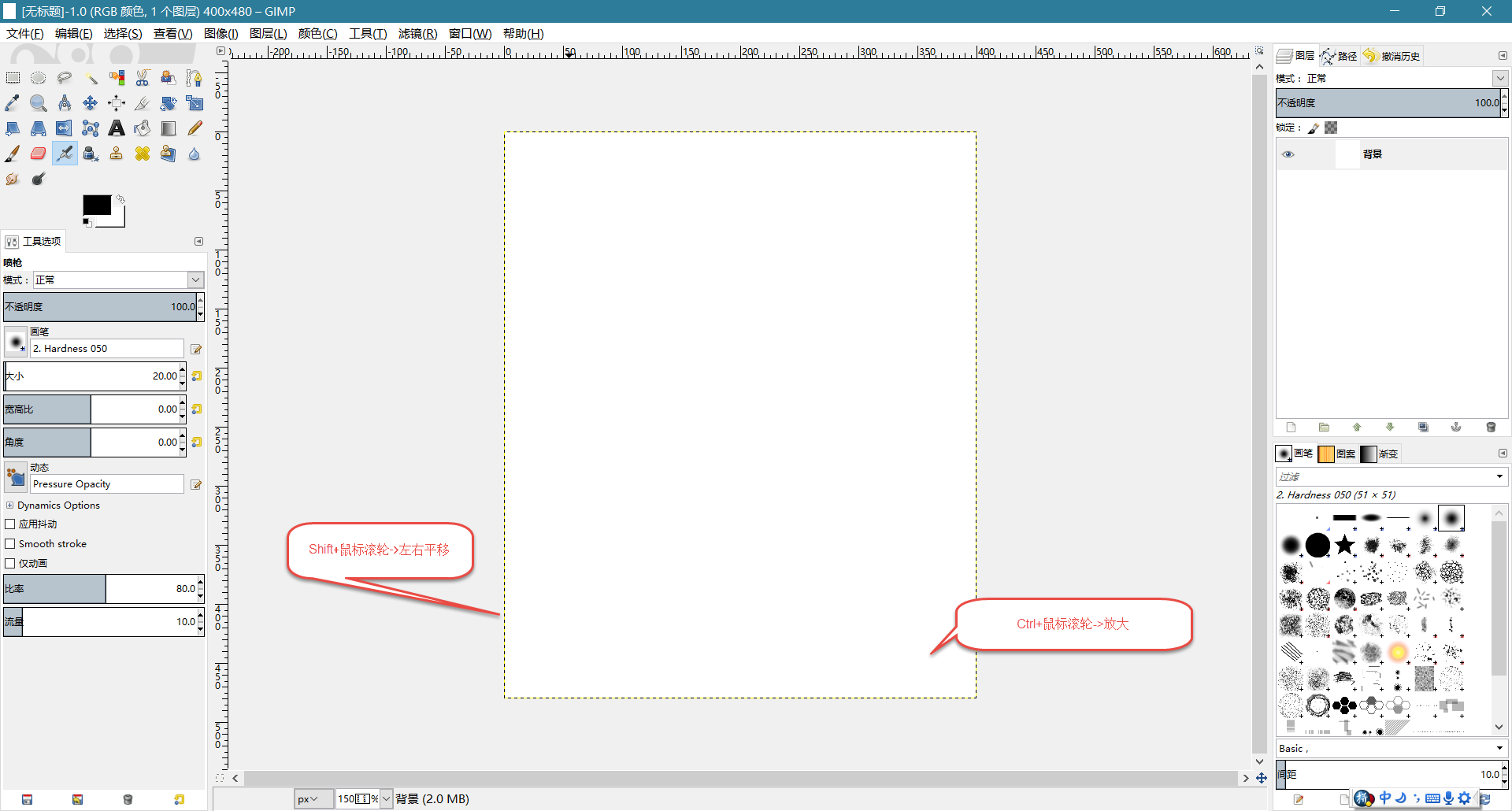Delete layer using the trash icon

click(1490, 428)
